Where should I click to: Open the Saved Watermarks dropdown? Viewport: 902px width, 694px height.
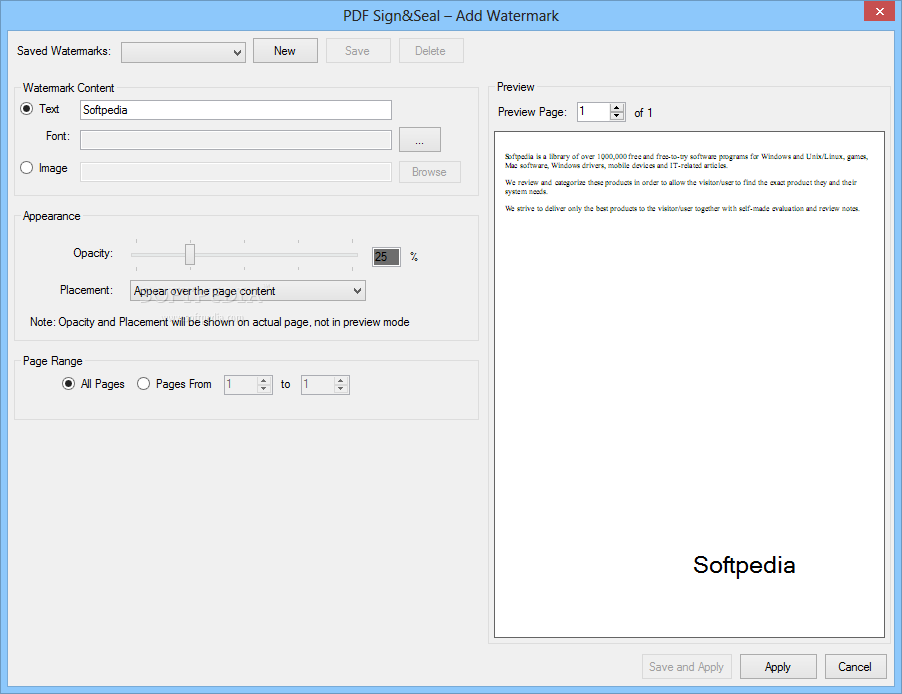click(x=183, y=52)
